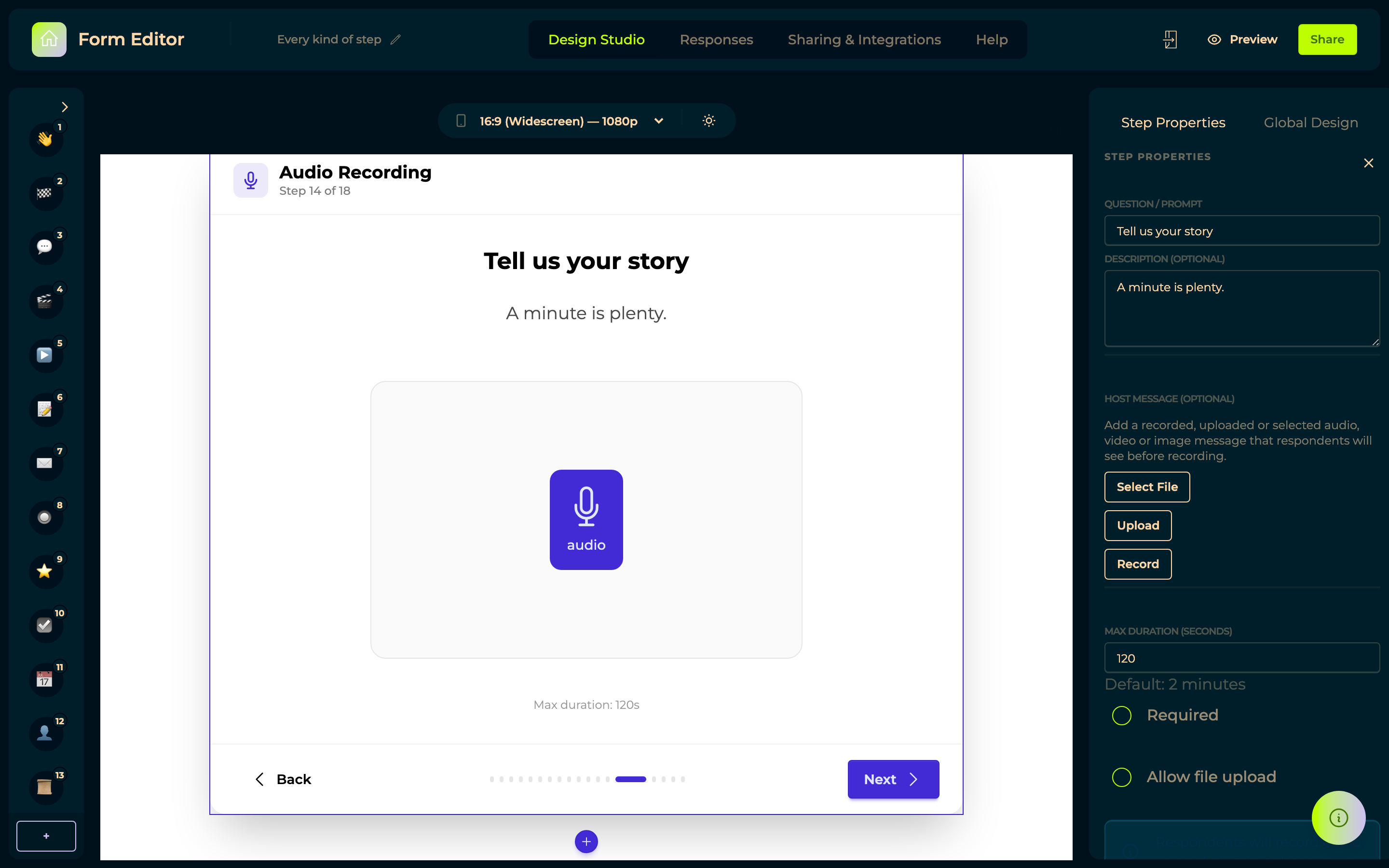Open step 6 memo notepad icon
The height and width of the screenshot is (868, 1389).
point(45,409)
